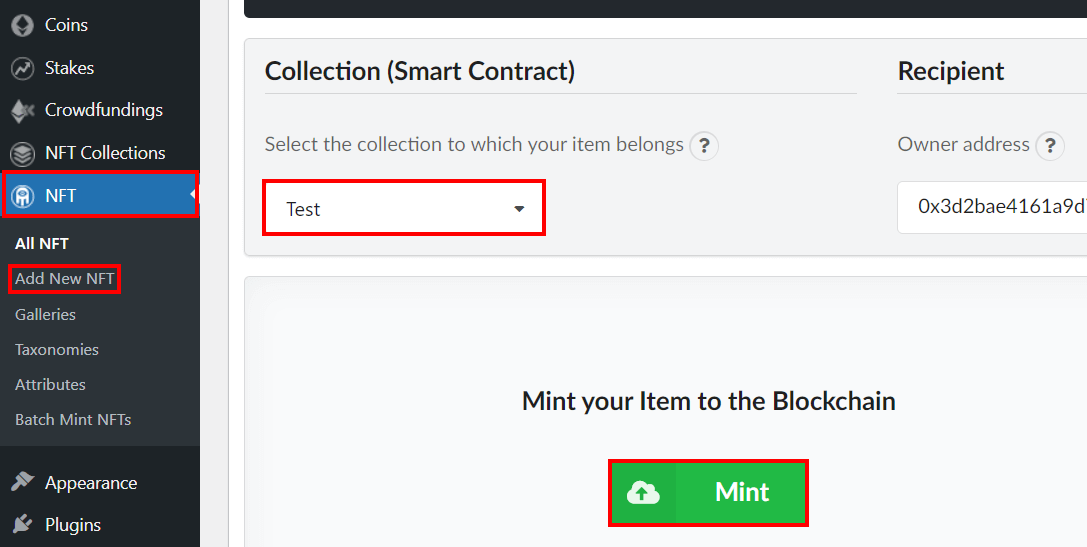1087x547 pixels.
Task: Click the NFT Collections stacked layers icon
Action: coord(22,153)
